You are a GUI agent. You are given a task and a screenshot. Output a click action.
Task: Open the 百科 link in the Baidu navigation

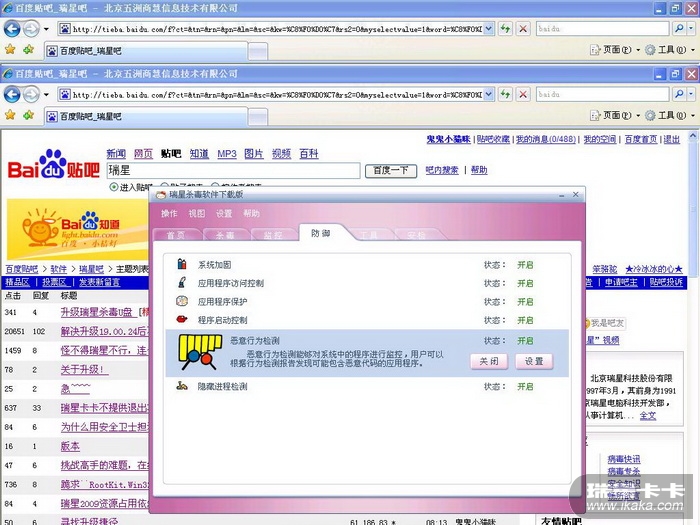tap(308, 154)
